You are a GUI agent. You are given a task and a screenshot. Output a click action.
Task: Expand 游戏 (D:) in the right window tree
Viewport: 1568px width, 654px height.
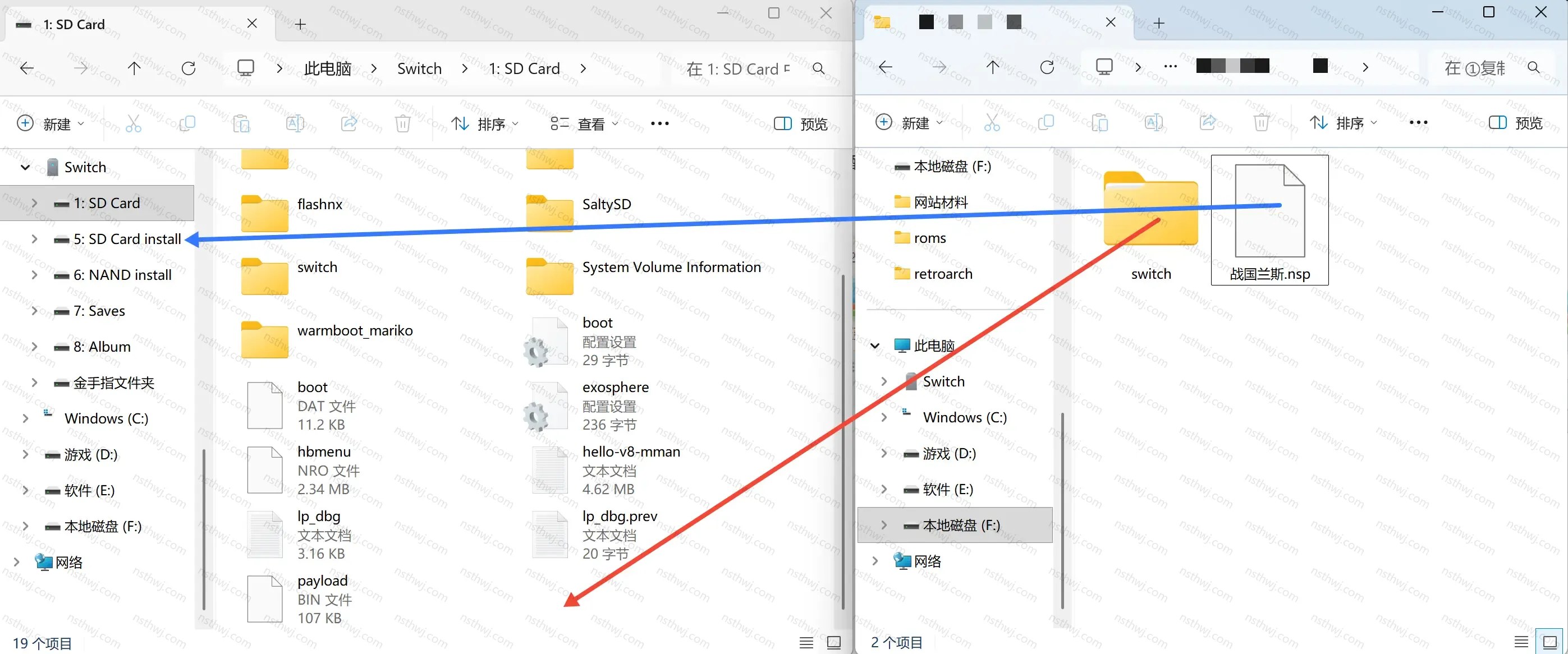884,453
